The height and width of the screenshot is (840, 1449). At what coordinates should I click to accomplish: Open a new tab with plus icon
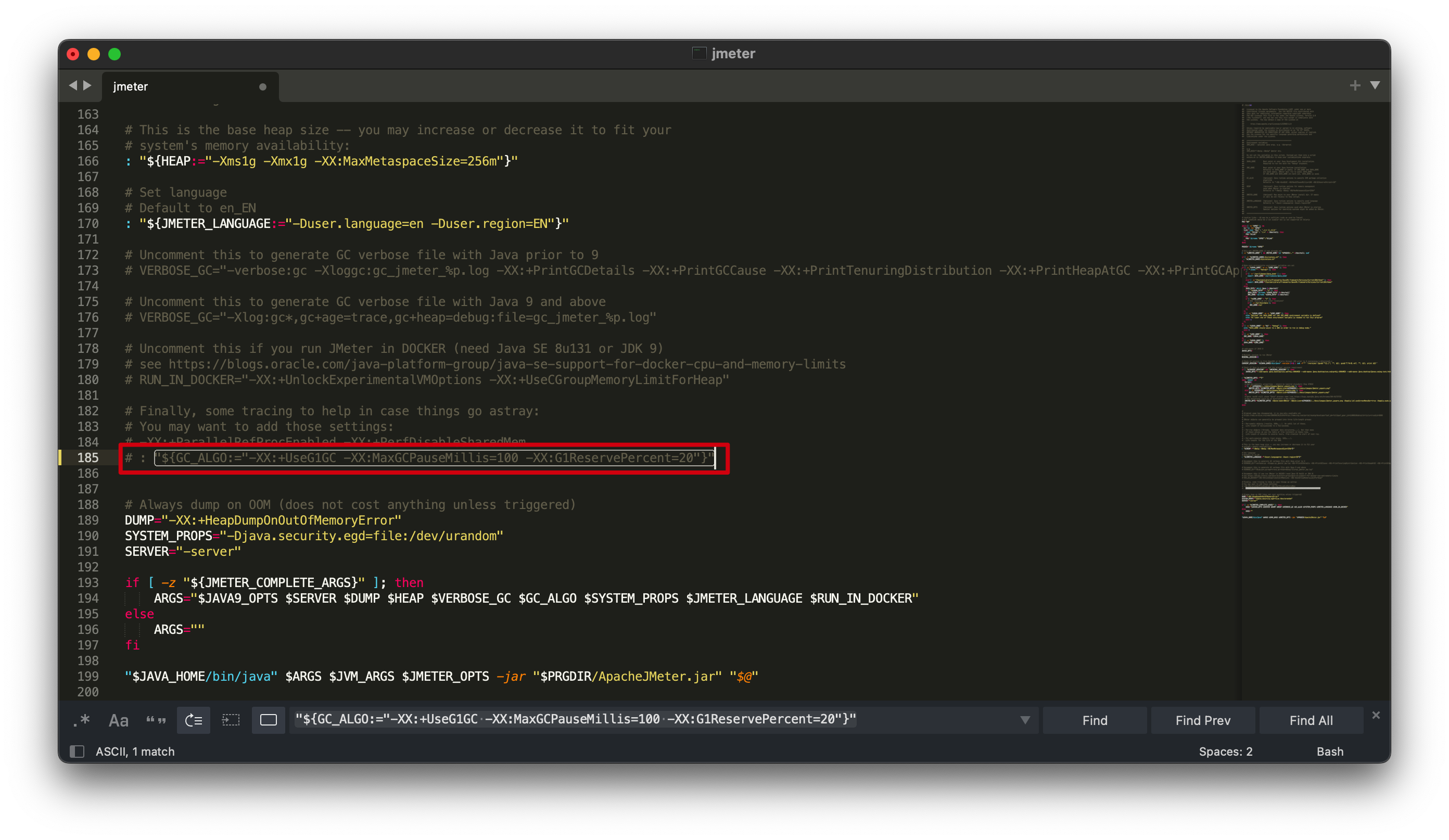pos(1355,86)
